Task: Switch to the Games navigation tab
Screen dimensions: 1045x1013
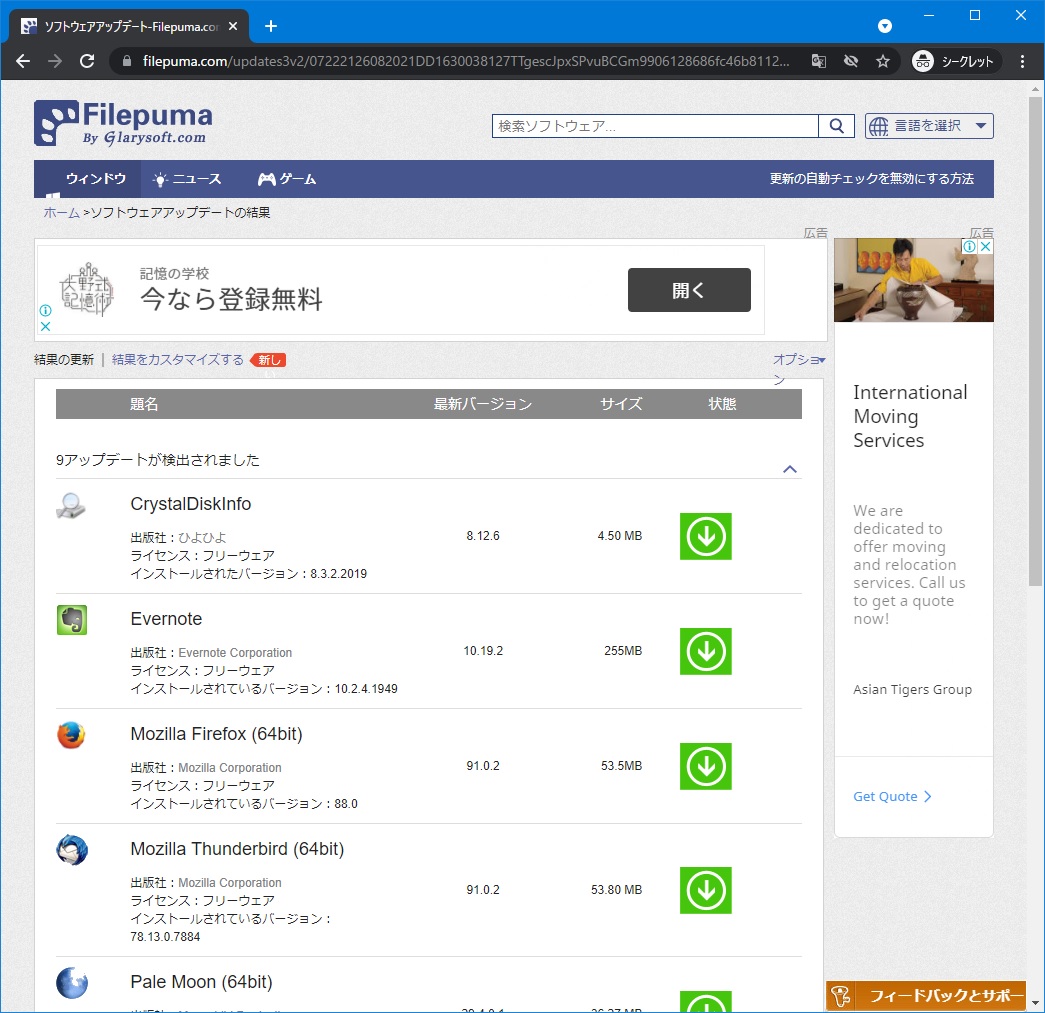Action: [287, 179]
